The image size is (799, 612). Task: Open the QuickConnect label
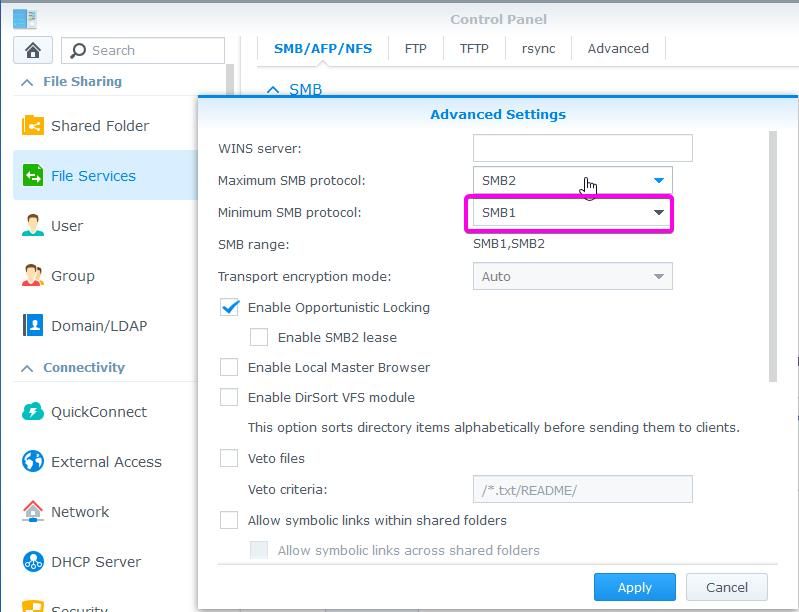pyautogui.click(x=99, y=412)
